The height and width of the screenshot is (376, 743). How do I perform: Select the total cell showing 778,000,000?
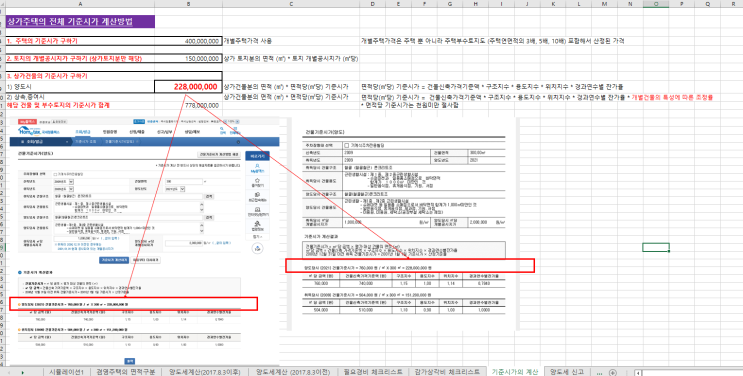pyautogui.click(x=188, y=105)
